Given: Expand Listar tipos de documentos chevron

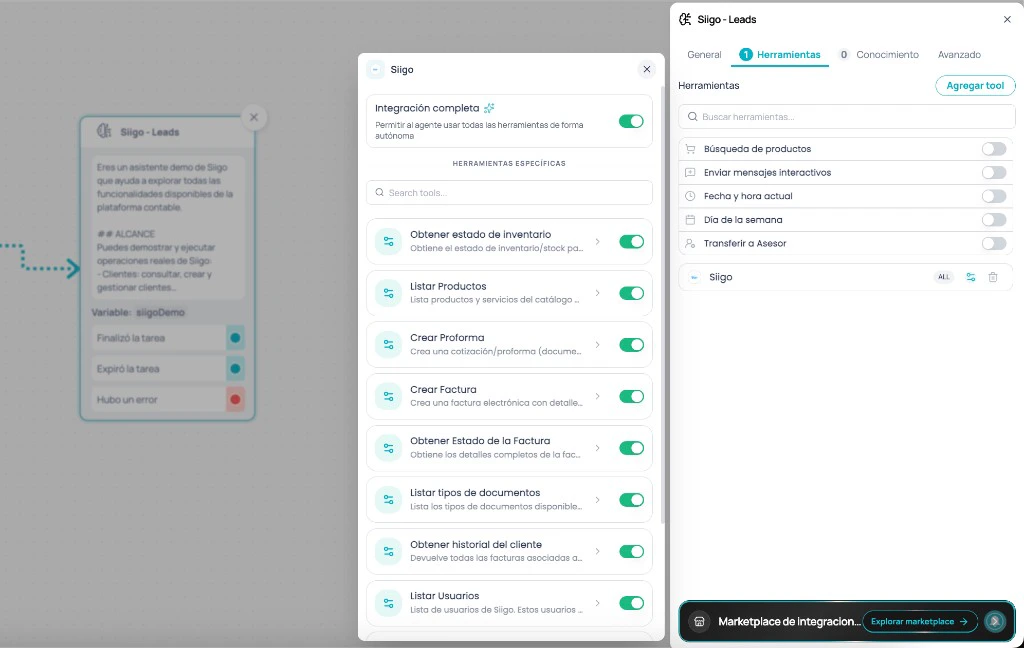Looking at the screenshot, I should pyautogui.click(x=598, y=500).
